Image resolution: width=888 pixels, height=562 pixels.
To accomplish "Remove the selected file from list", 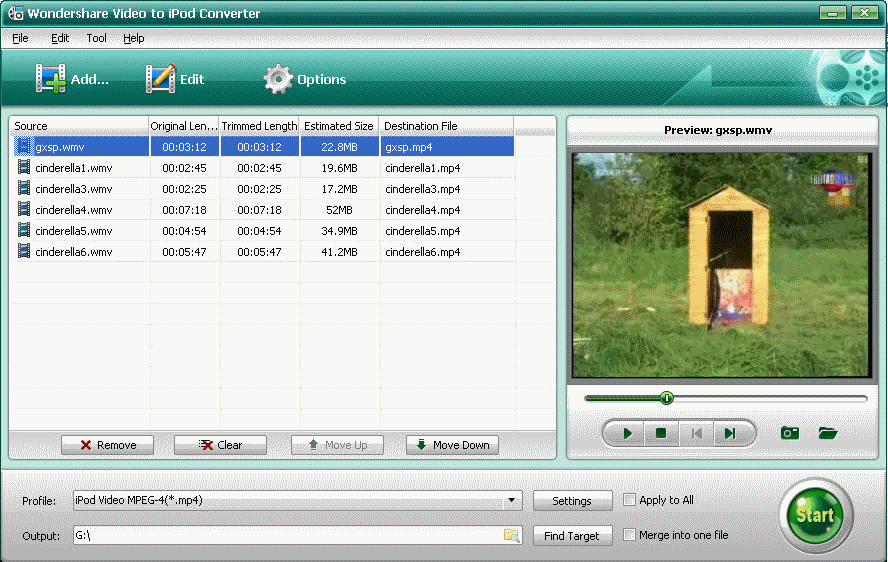I will [107, 445].
